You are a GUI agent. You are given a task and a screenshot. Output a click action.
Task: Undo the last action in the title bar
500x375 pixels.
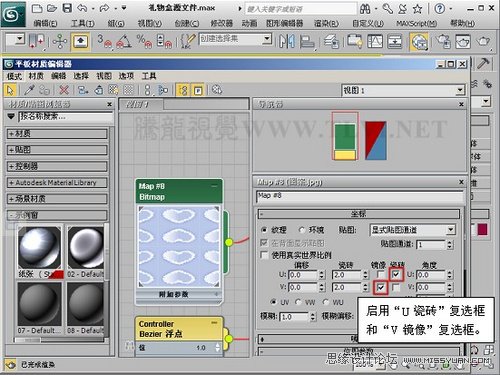pyautogui.click(x=82, y=8)
